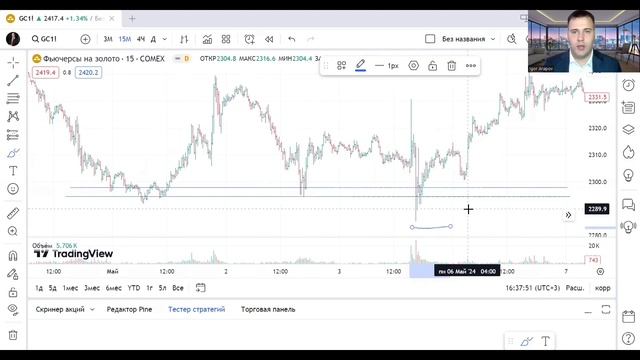This screenshot has width=640, height=360.
Task: Open the Fibonacci retracement tools
Action: pos(13,98)
